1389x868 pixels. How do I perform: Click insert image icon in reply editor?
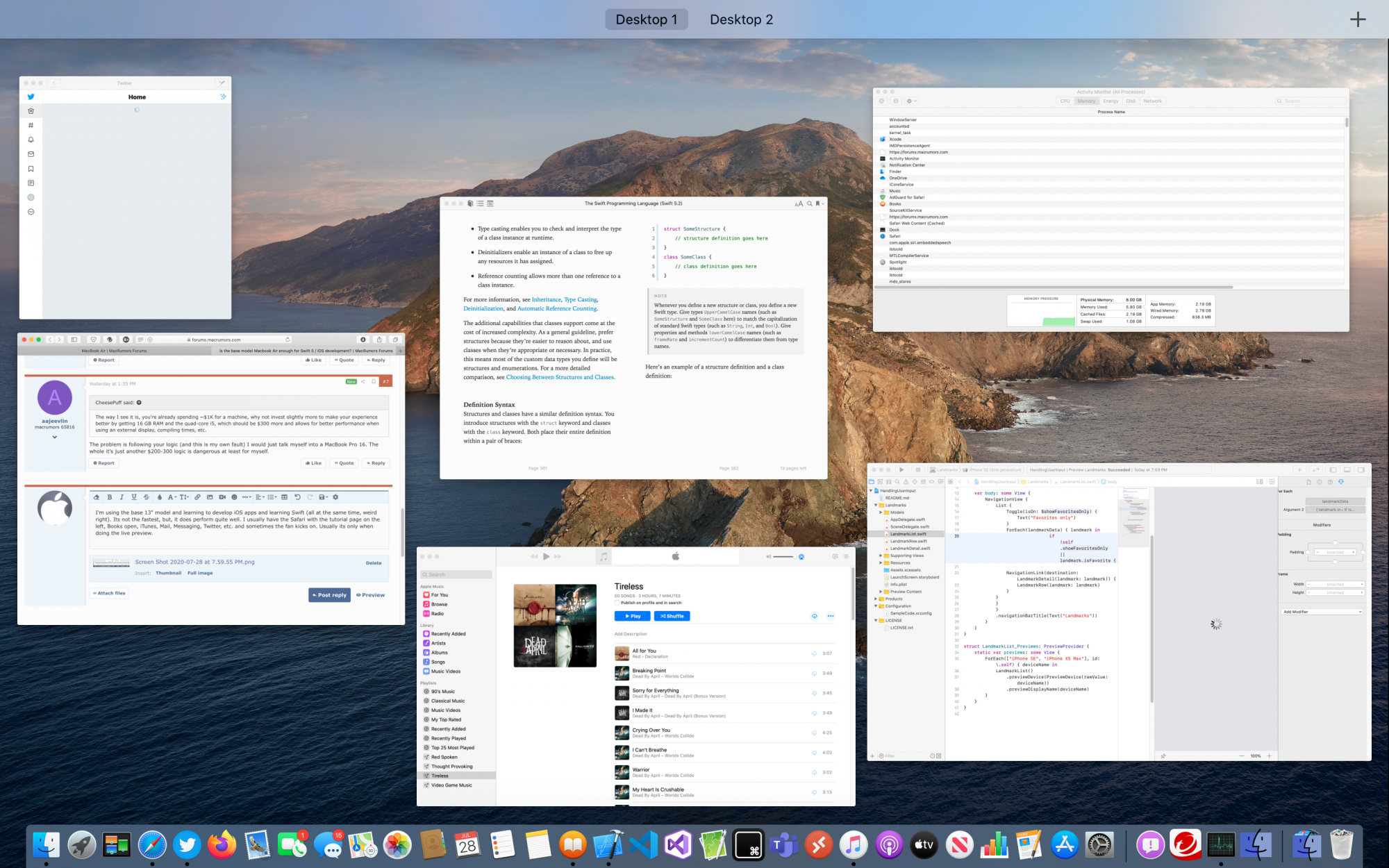click(210, 497)
